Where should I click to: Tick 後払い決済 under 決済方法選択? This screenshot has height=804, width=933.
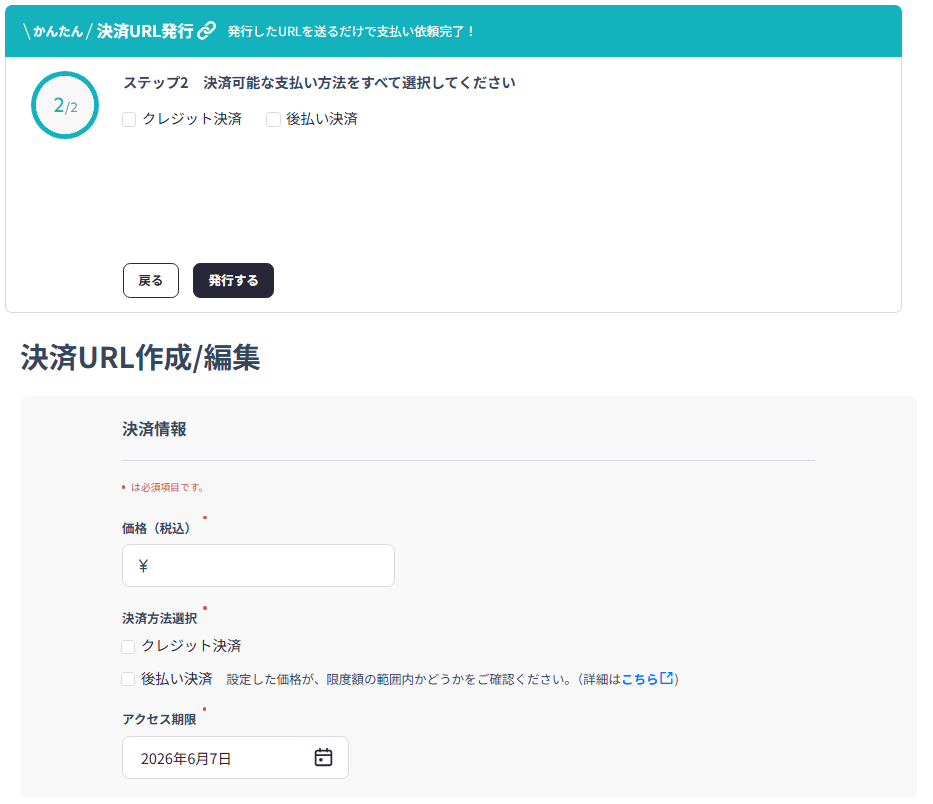(x=128, y=679)
